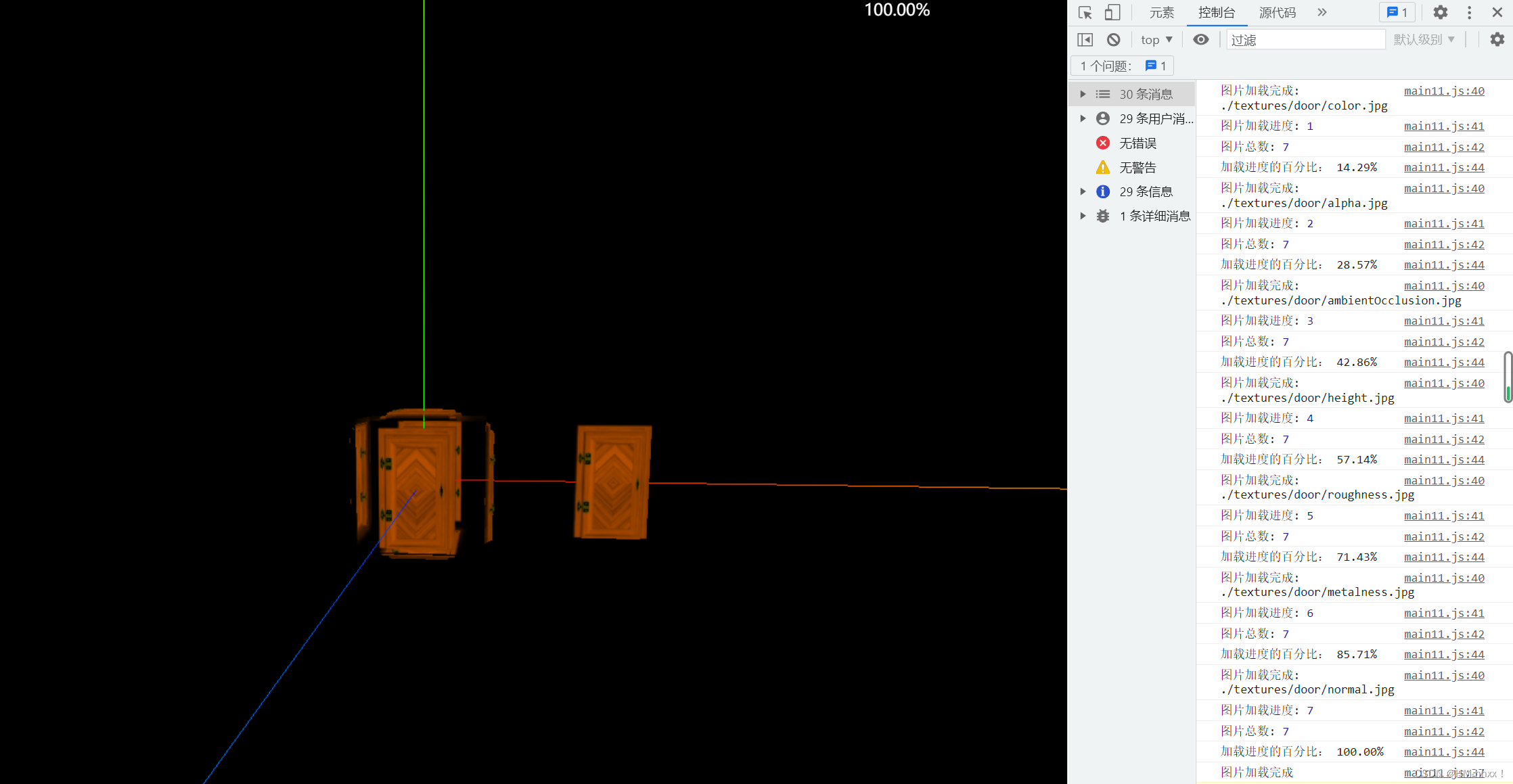Focus the 过滤 filter input field
Screen dimensions: 1513x784
pos(1305,40)
